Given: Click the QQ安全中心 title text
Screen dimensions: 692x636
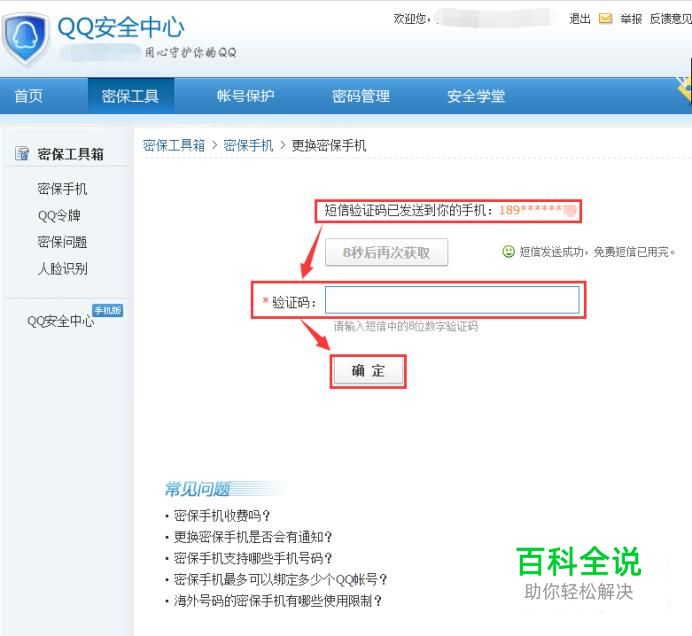Looking at the screenshot, I should point(121,27).
